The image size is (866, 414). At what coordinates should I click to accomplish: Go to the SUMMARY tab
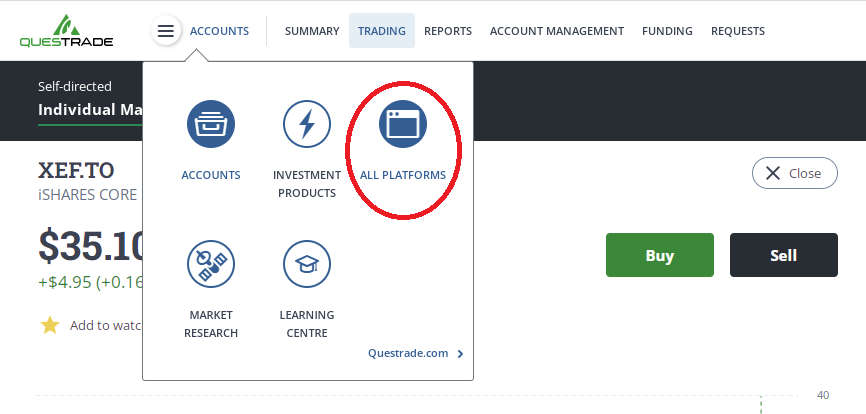tap(312, 31)
